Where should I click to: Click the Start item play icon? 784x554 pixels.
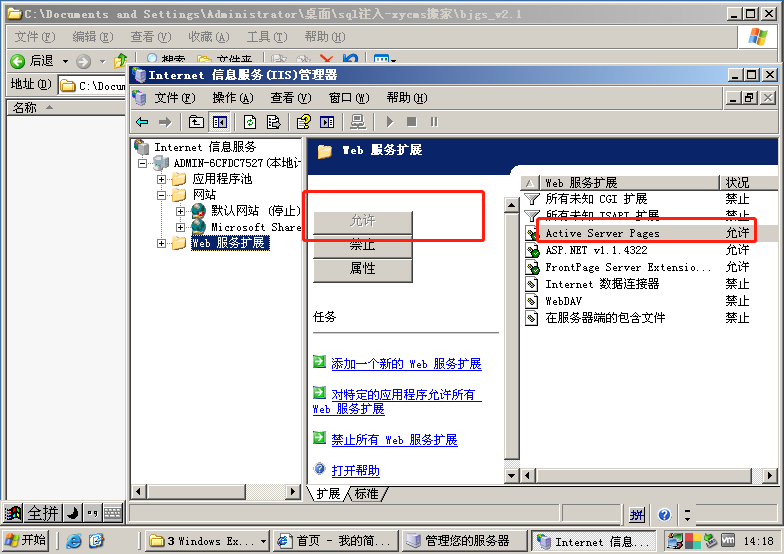point(390,122)
